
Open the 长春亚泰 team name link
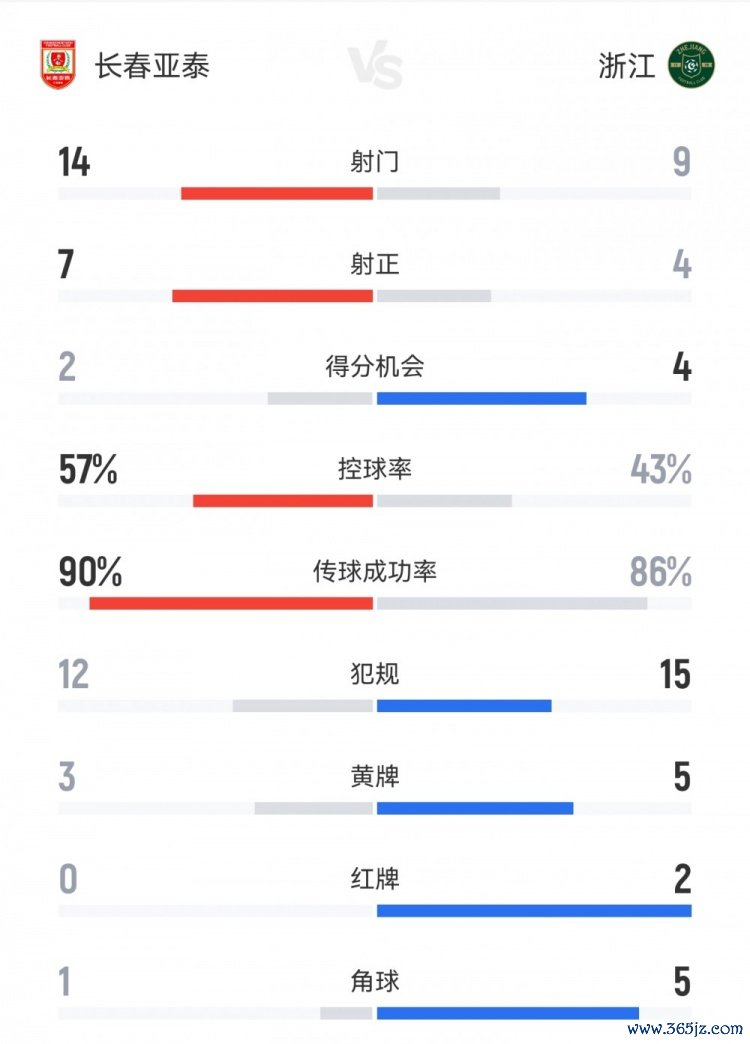pyautogui.click(x=152, y=66)
